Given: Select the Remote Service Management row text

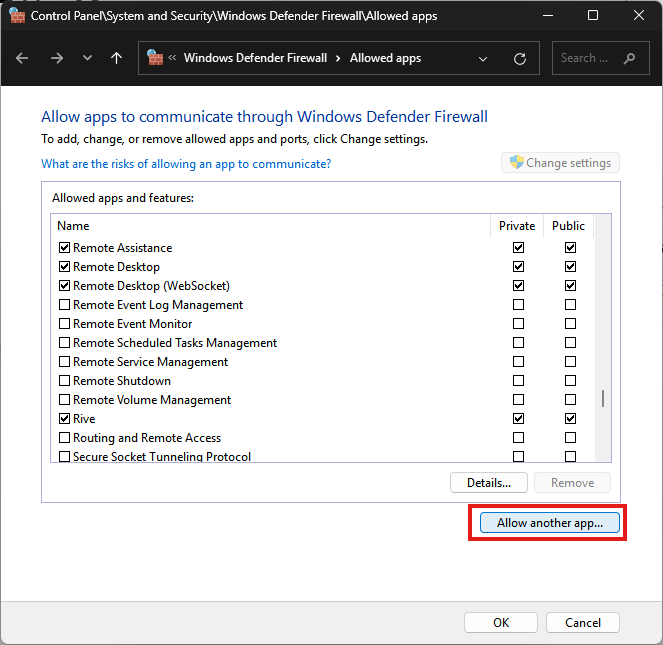Looking at the screenshot, I should coord(151,362).
